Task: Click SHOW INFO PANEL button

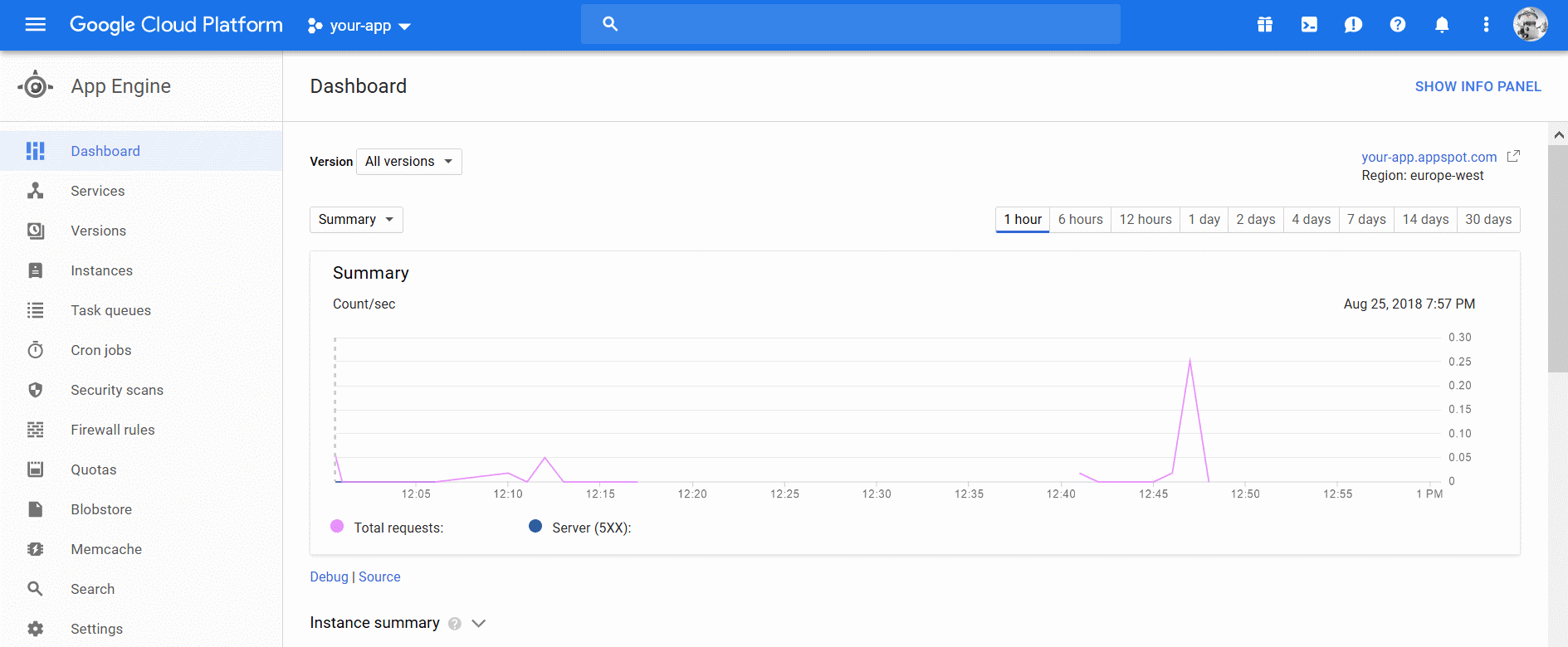Action: 1478,86
